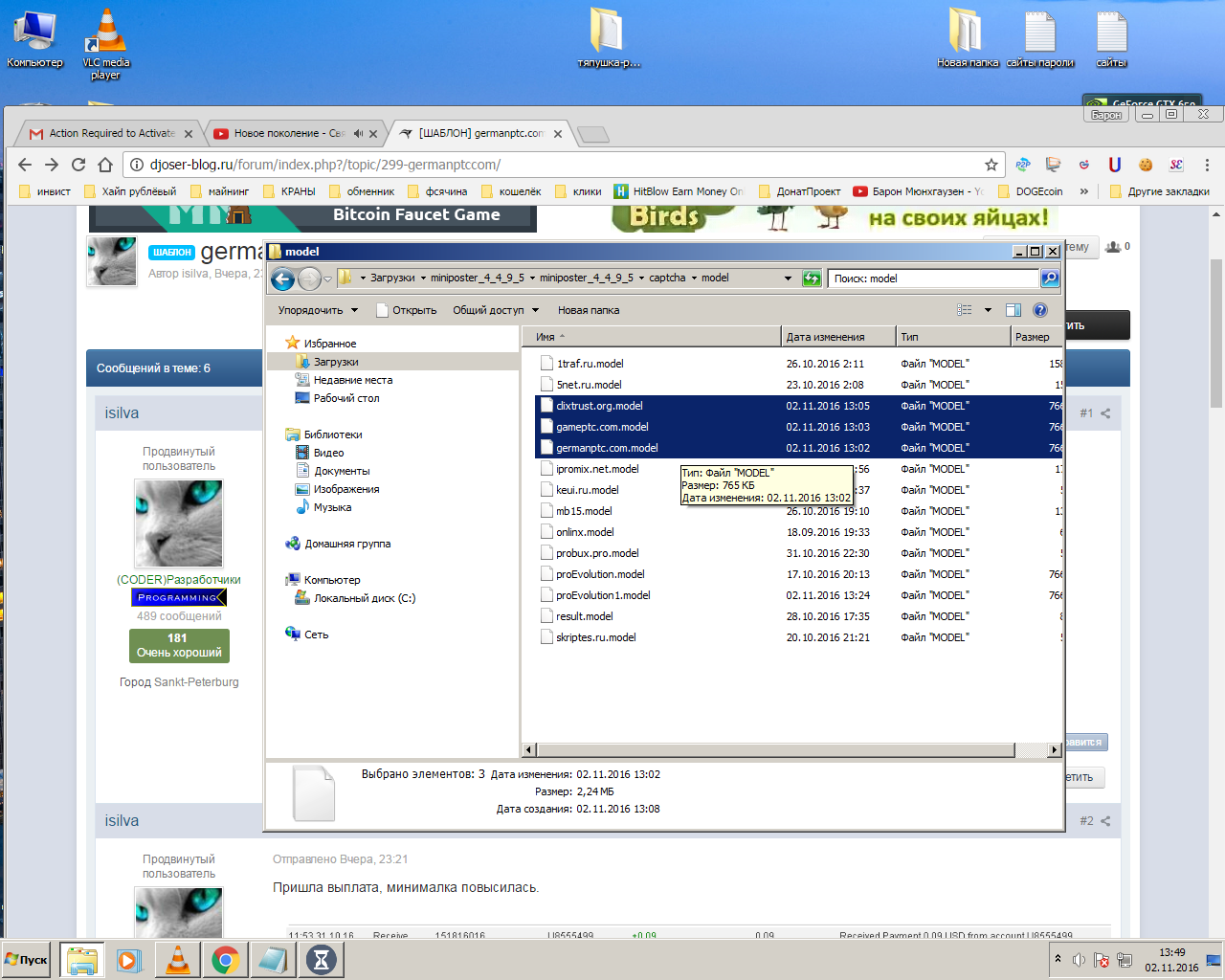Open Новая папка folder on desktop

(x=968, y=39)
